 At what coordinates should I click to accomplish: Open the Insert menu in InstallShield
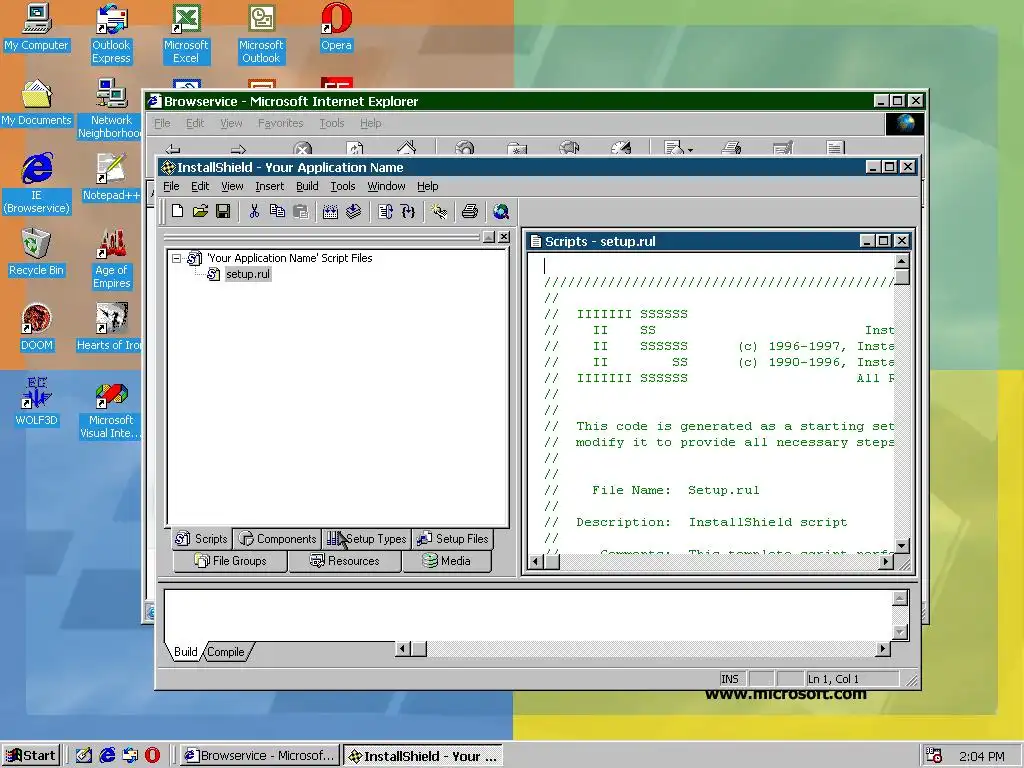coord(269,186)
